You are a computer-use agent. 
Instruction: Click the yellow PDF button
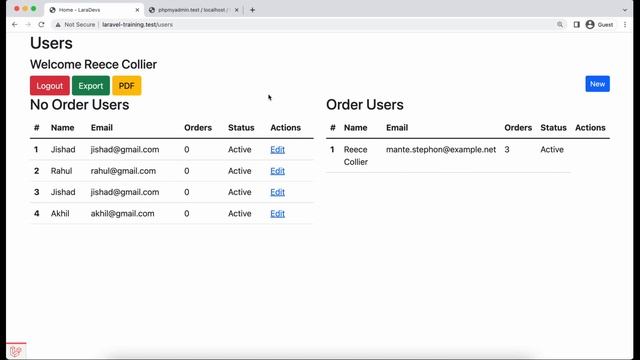(x=127, y=86)
